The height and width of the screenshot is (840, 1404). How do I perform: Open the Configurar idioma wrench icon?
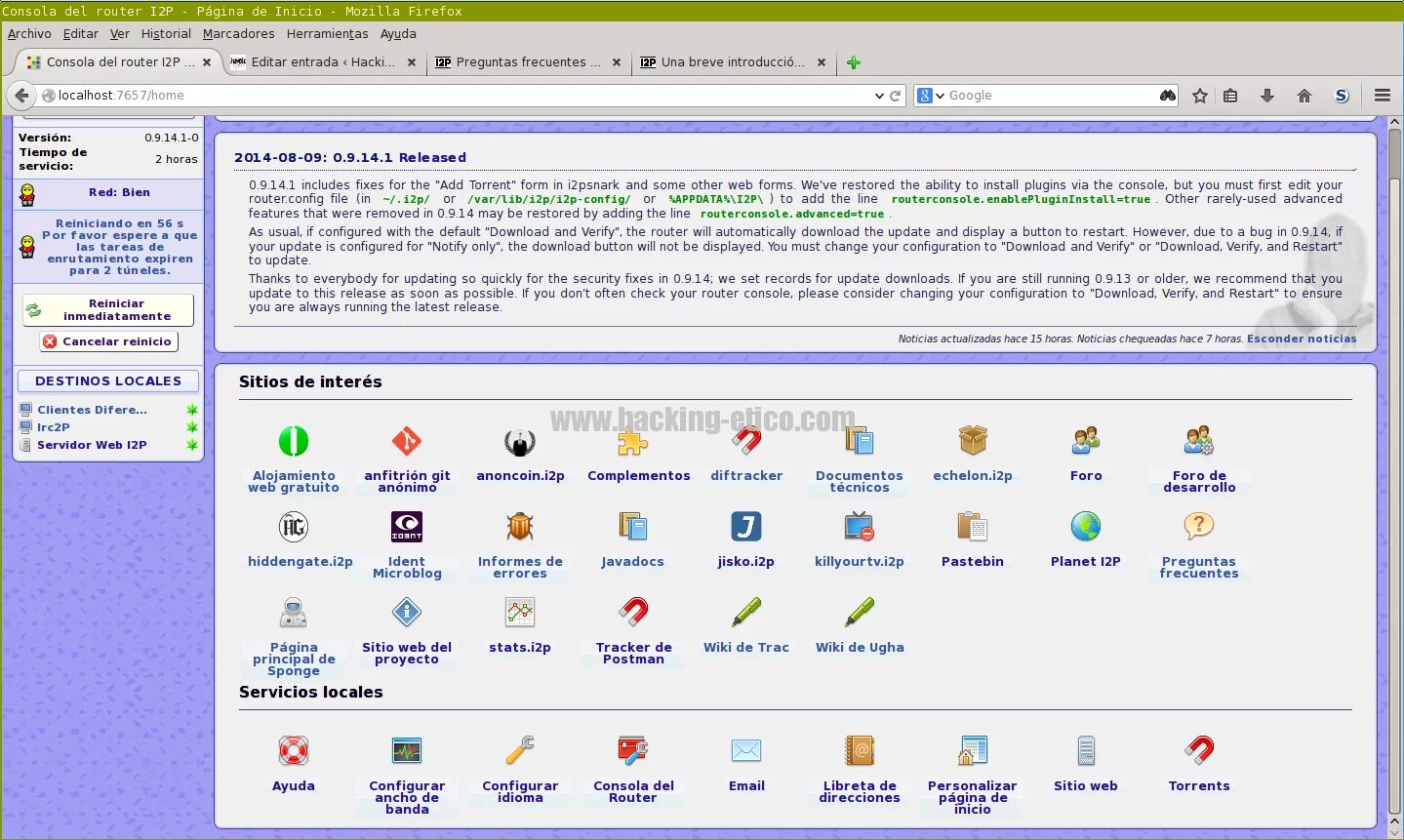coord(520,751)
